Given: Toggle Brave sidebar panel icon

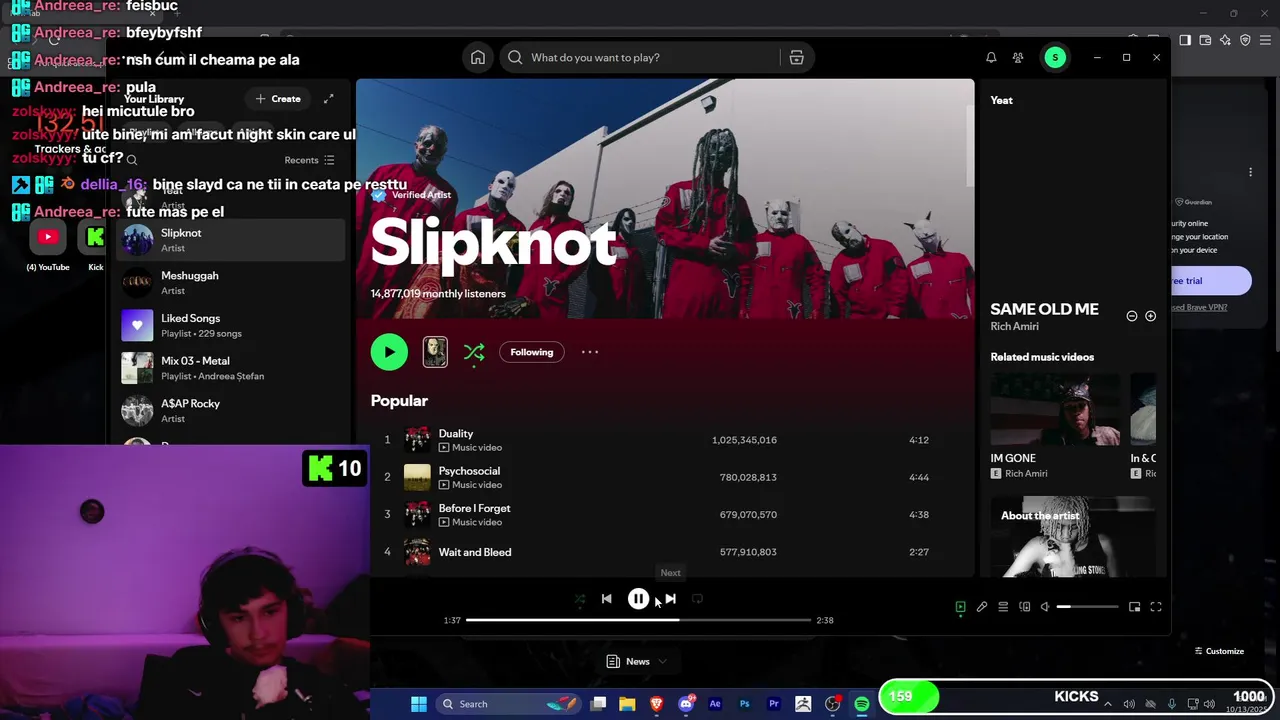Looking at the screenshot, I should [1185, 40].
